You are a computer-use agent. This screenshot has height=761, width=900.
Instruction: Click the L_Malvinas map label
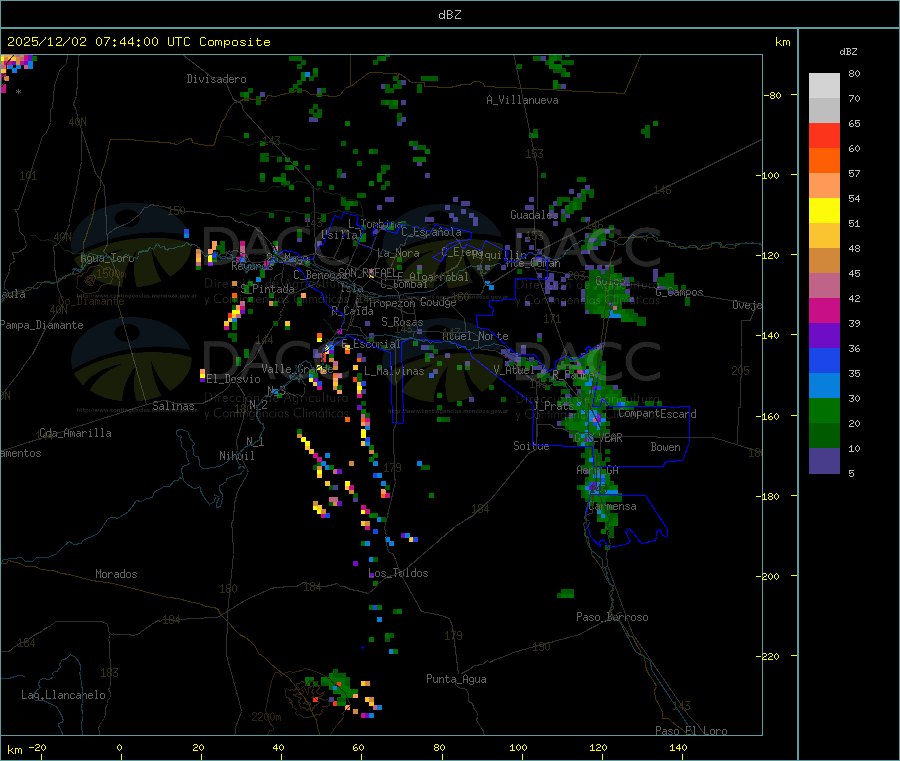point(394,371)
